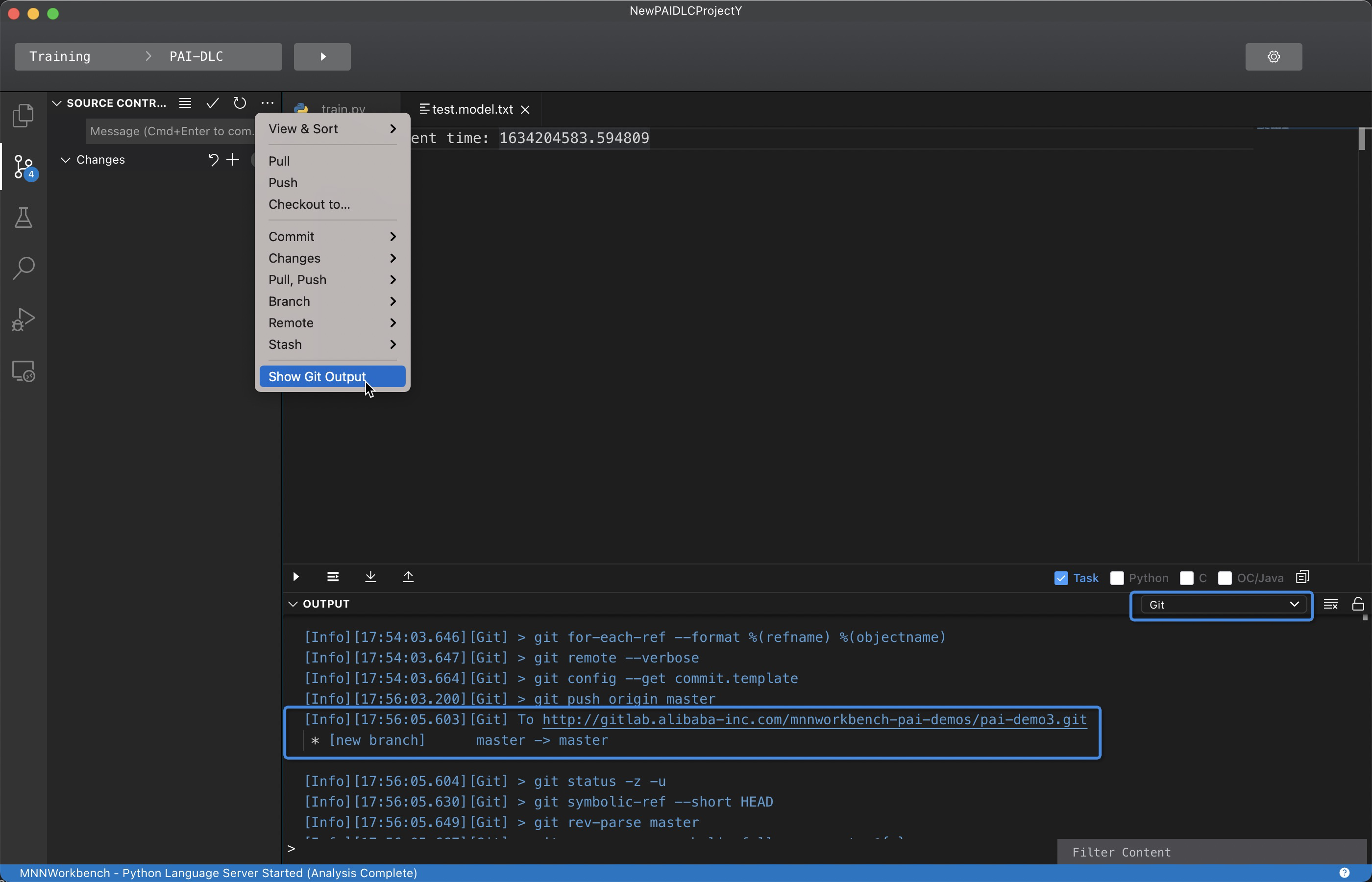Open the gitlab pai-demo3.git link
Screen dimensions: 1372x882
click(814, 720)
